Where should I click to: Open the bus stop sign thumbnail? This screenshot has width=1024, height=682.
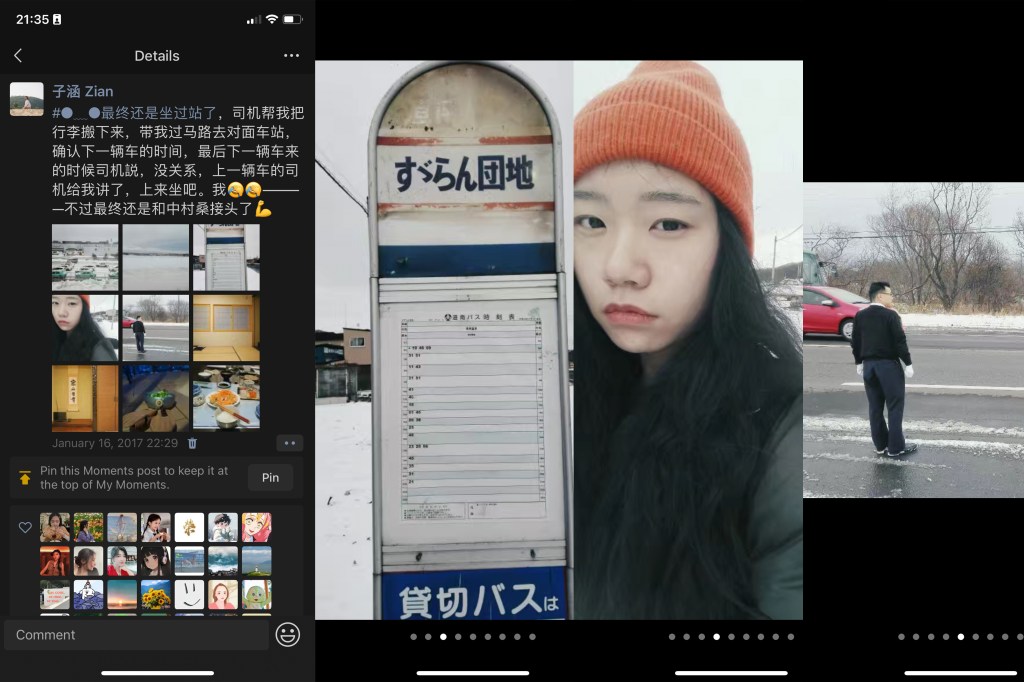point(226,257)
